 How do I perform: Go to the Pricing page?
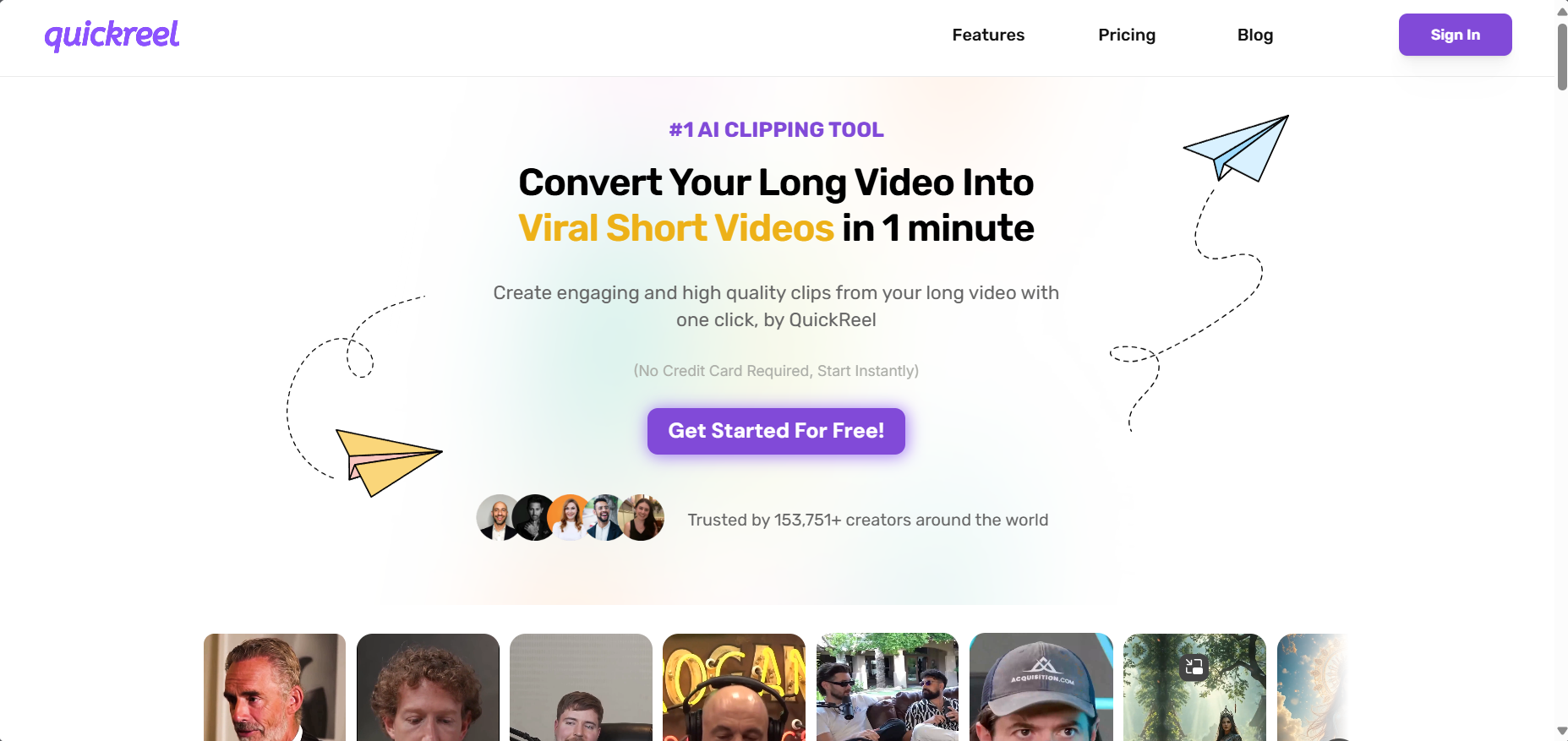click(1127, 35)
